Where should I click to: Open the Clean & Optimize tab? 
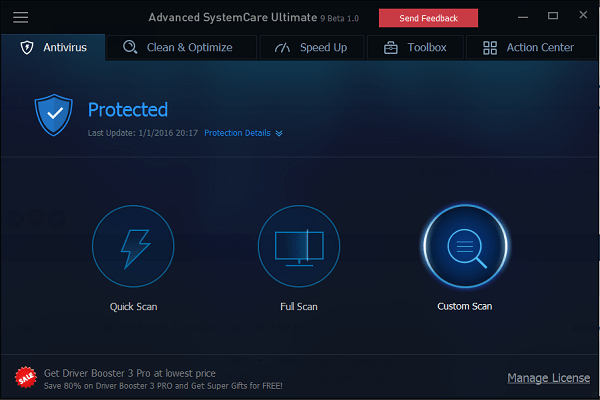181,47
